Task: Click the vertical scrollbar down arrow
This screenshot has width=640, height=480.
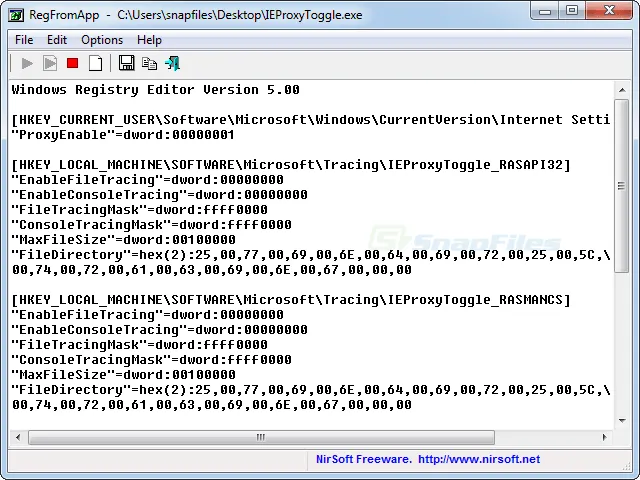Action: coord(622,420)
